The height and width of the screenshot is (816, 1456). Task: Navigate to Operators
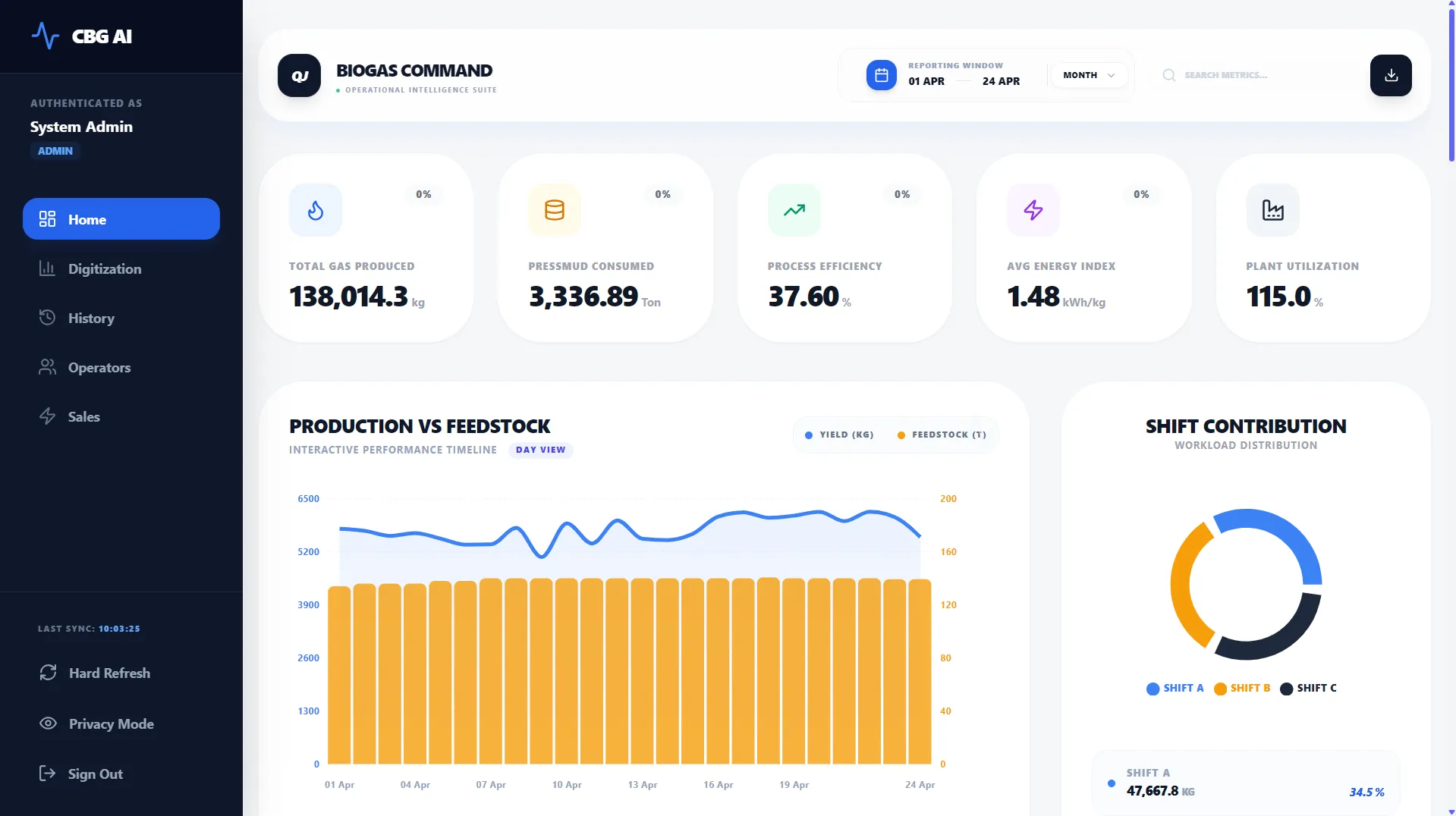pyautogui.click(x=121, y=367)
